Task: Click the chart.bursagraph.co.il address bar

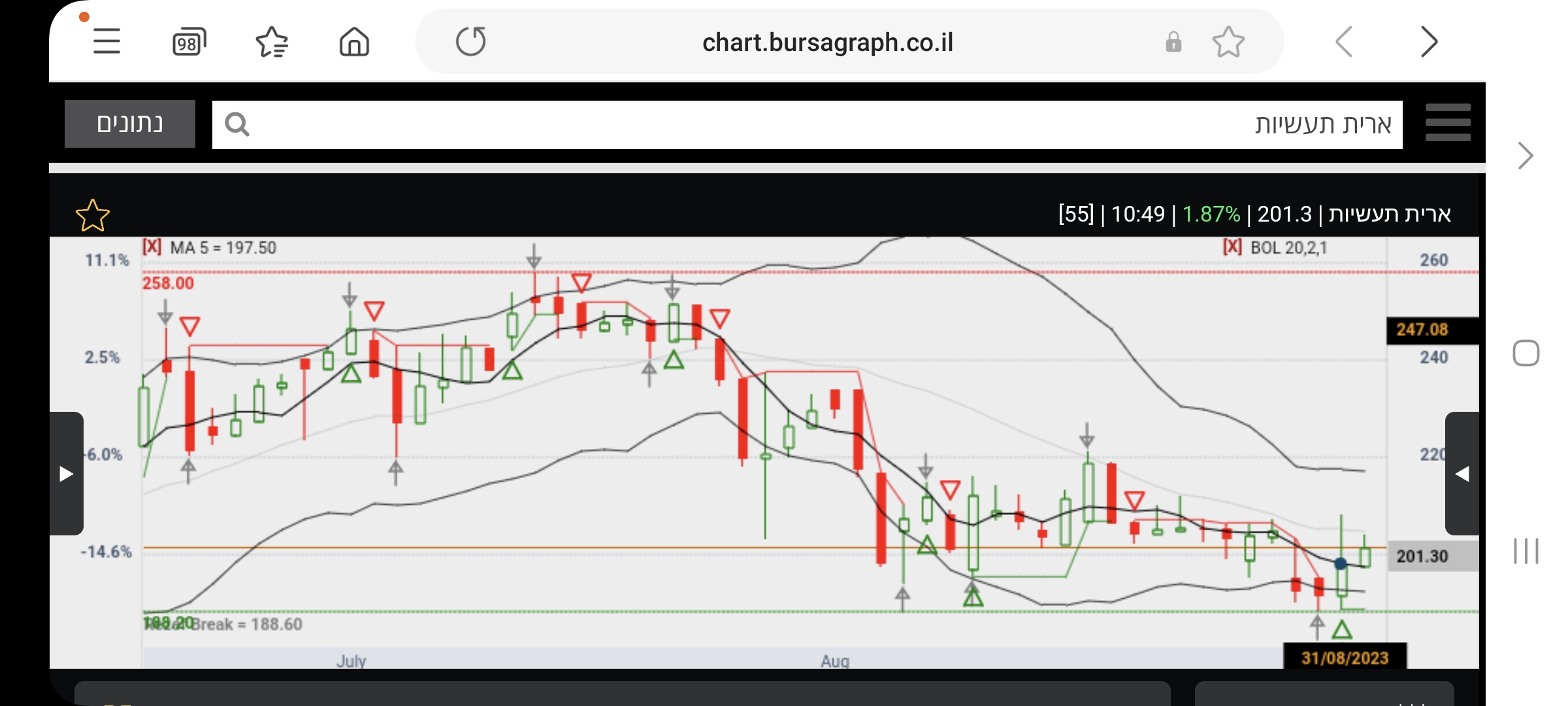Action: click(x=827, y=42)
